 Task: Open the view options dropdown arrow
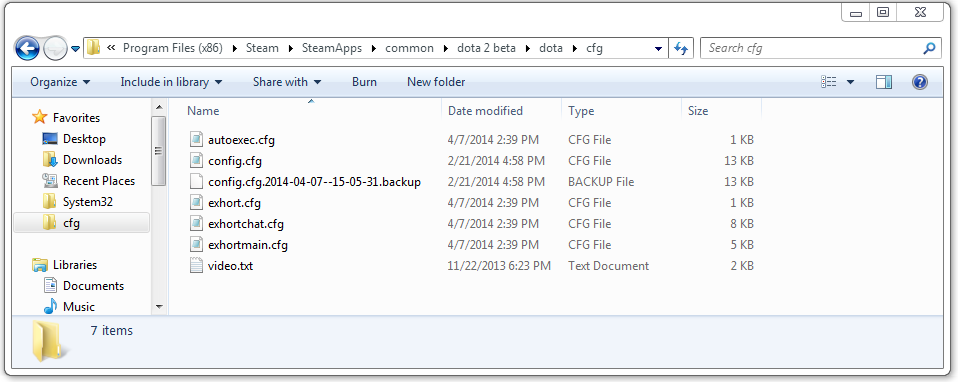coord(850,82)
